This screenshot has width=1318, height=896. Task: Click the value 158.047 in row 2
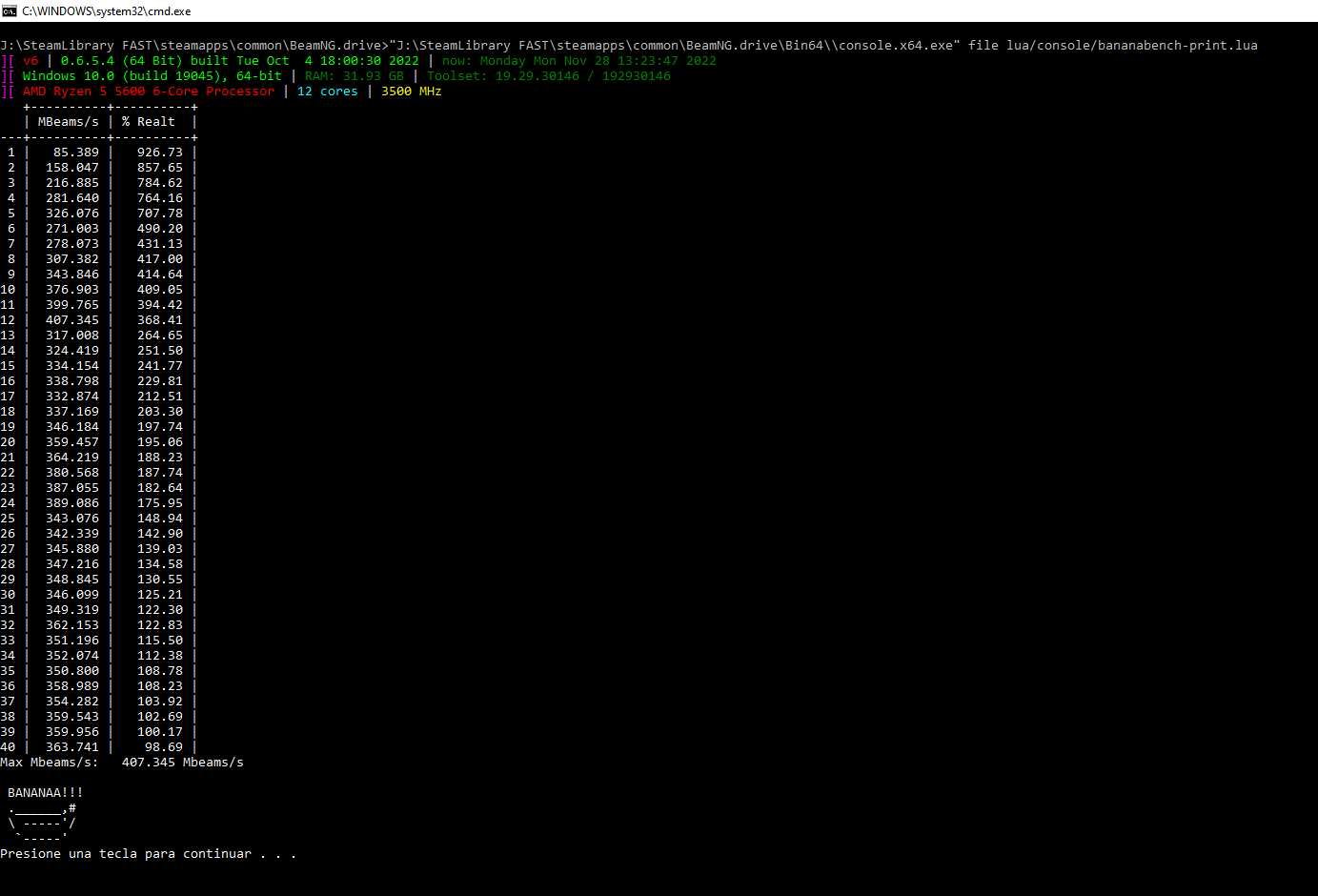pos(72,168)
